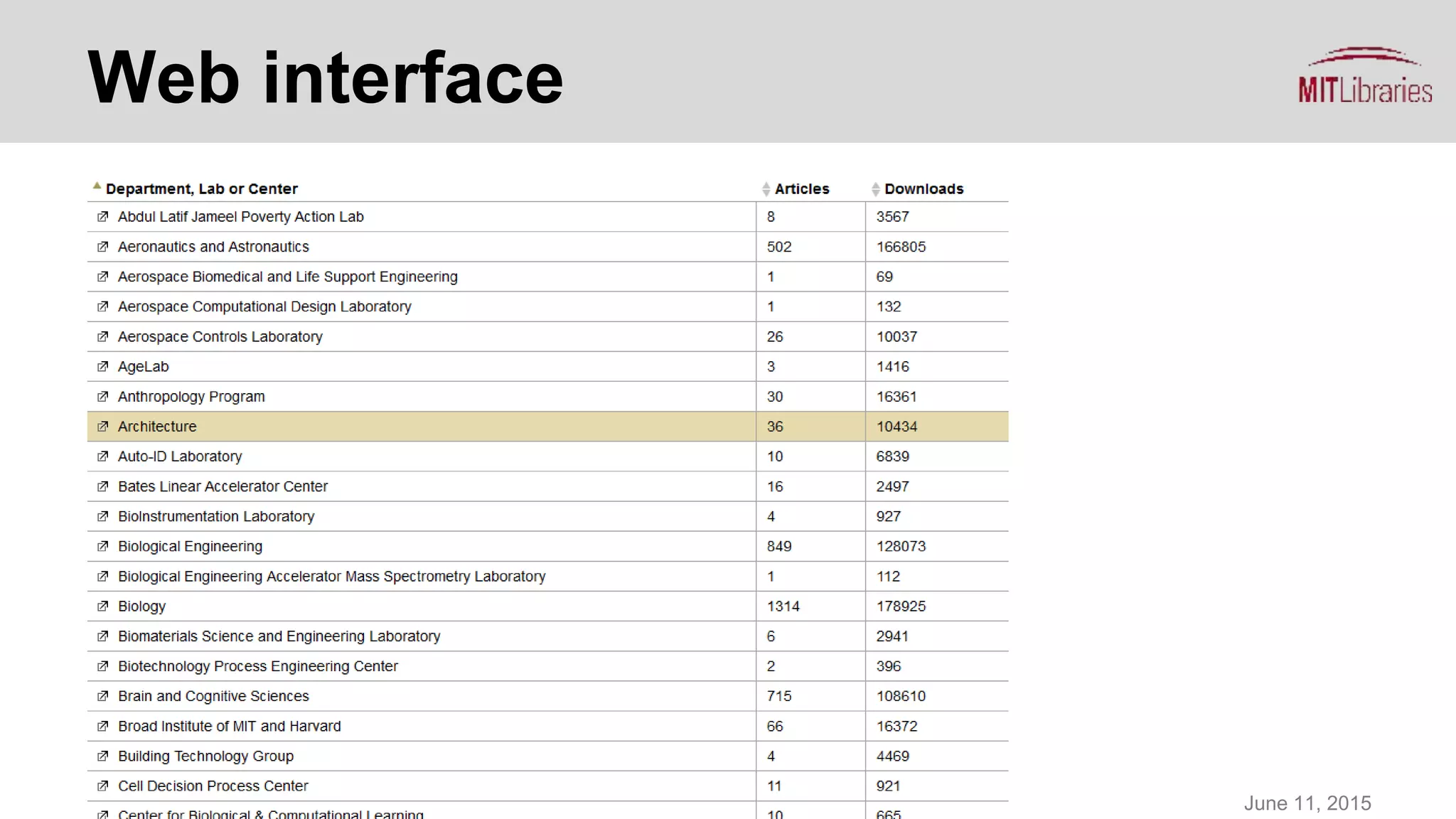Click downloads value 6839 for Auto-ID Laboratory

(x=893, y=456)
